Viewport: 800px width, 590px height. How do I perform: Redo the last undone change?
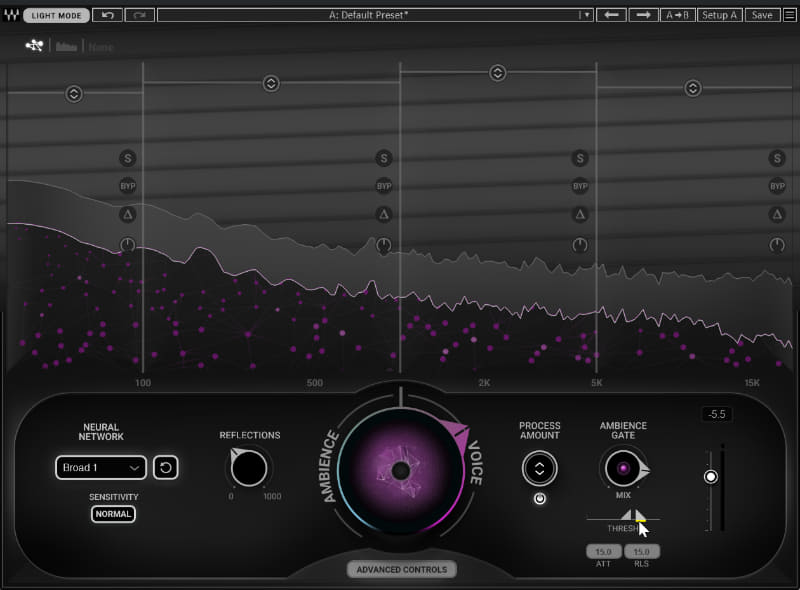139,15
